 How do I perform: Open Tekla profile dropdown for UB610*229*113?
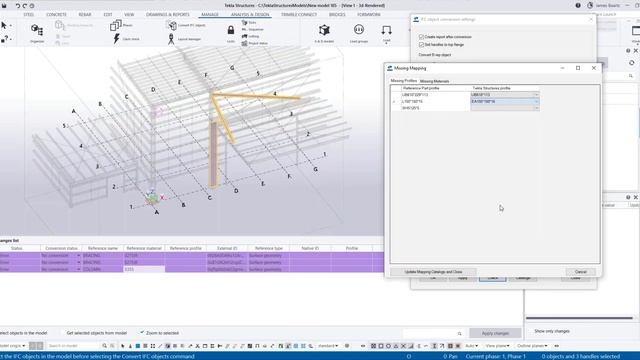coord(536,95)
